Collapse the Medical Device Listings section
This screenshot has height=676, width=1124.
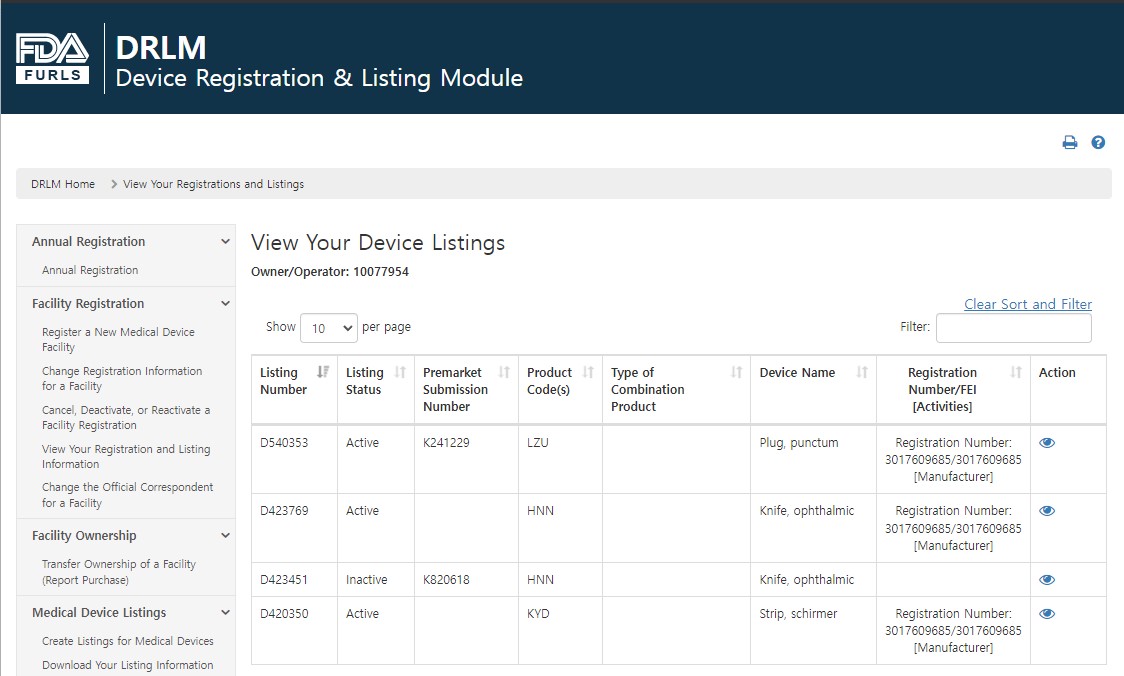click(225, 613)
